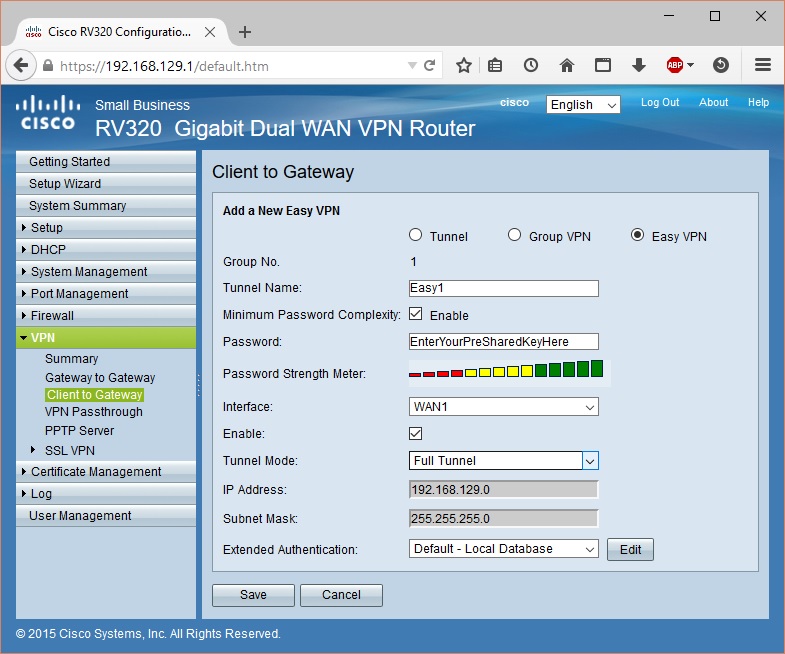This screenshot has width=785, height=654.
Task: Click the Save button
Action: pyautogui.click(x=253, y=595)
